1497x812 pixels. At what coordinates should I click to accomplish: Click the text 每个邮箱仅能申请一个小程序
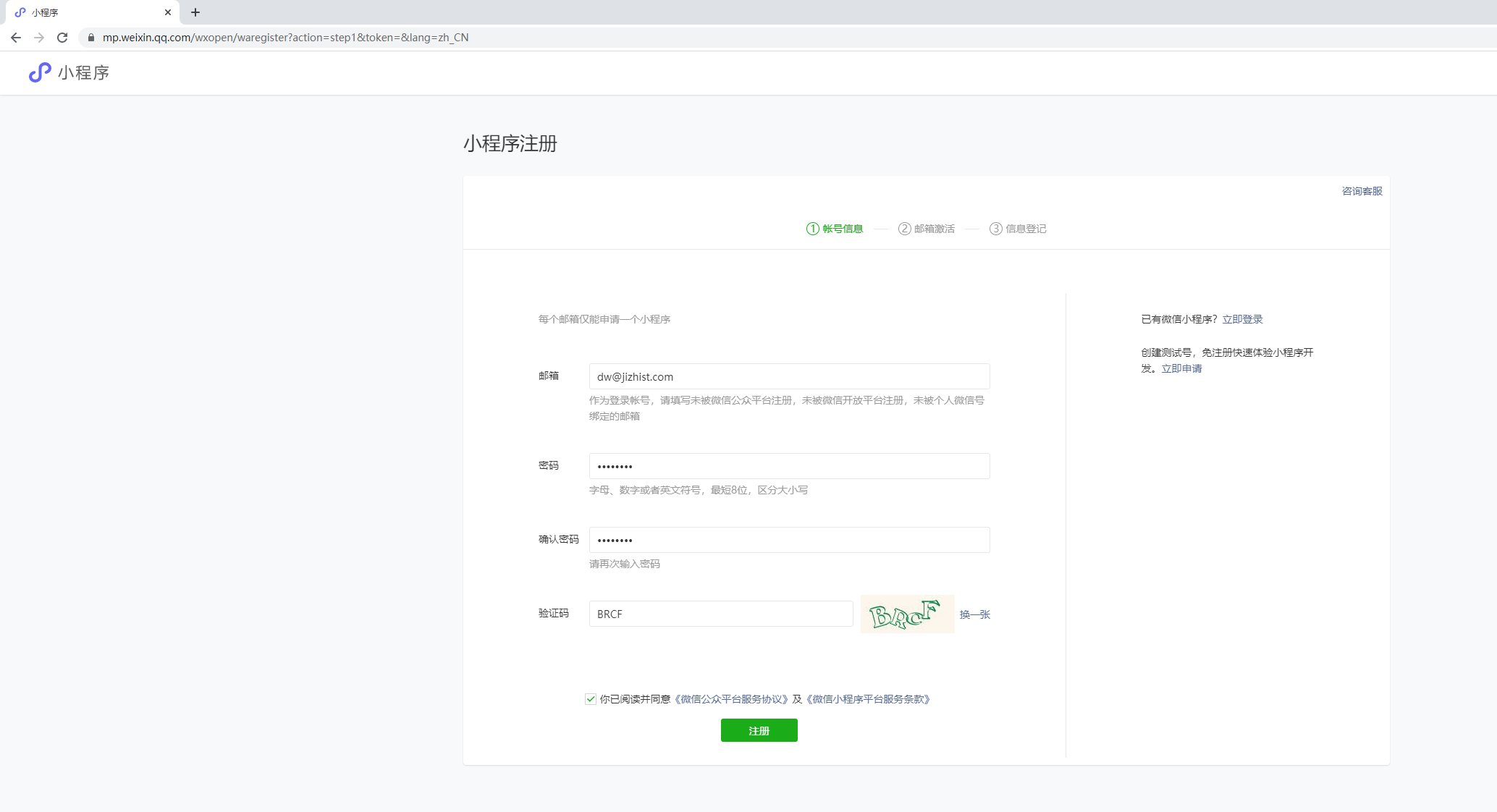604,319
